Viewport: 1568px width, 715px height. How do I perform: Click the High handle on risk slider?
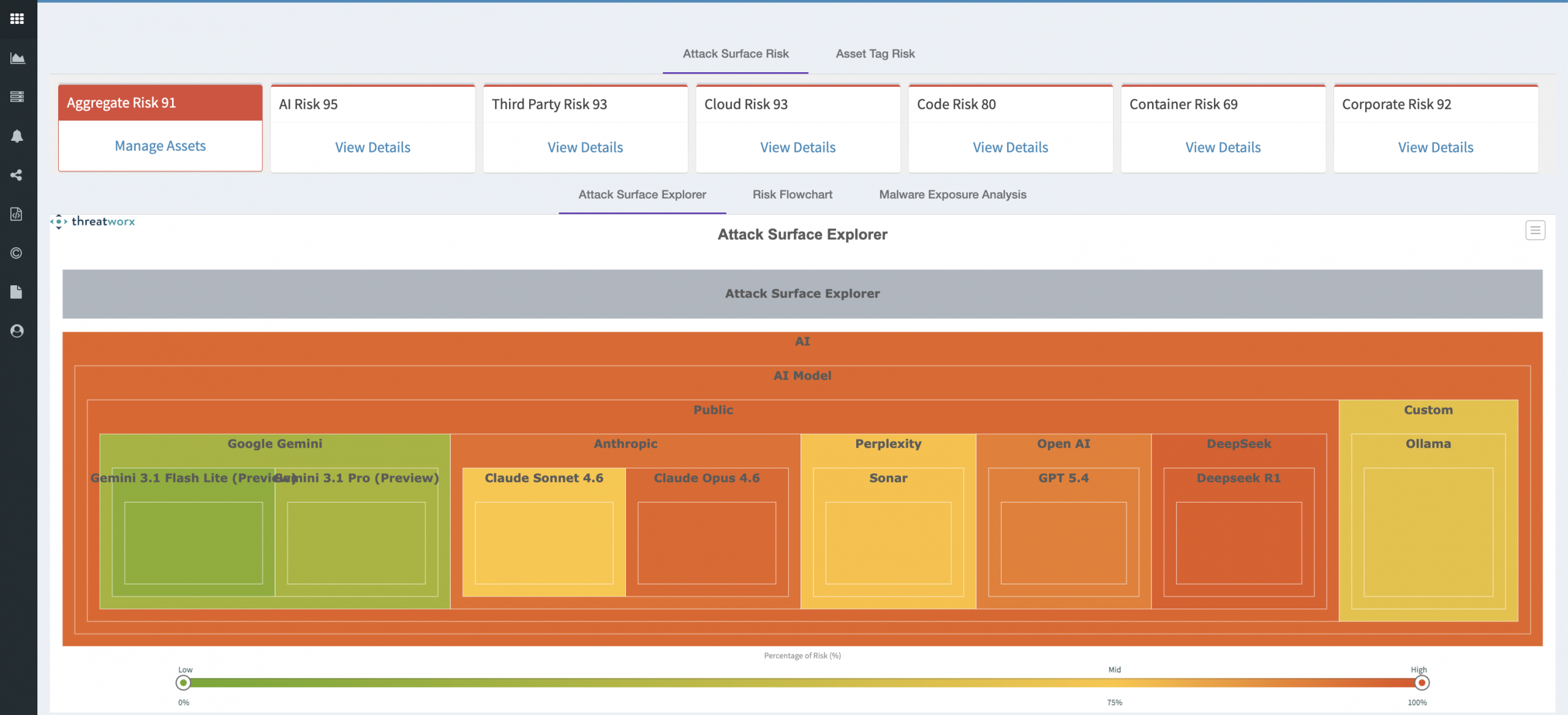[1422, 683]
